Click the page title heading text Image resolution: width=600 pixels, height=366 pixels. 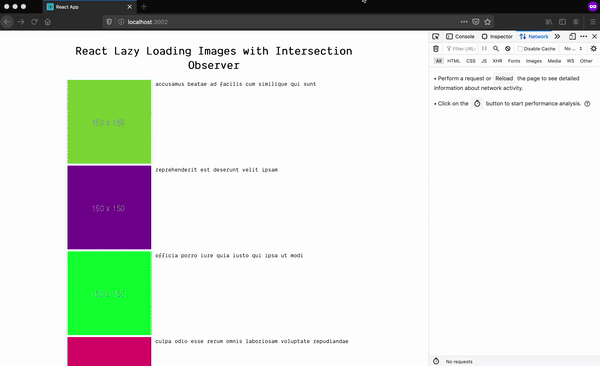214,58
